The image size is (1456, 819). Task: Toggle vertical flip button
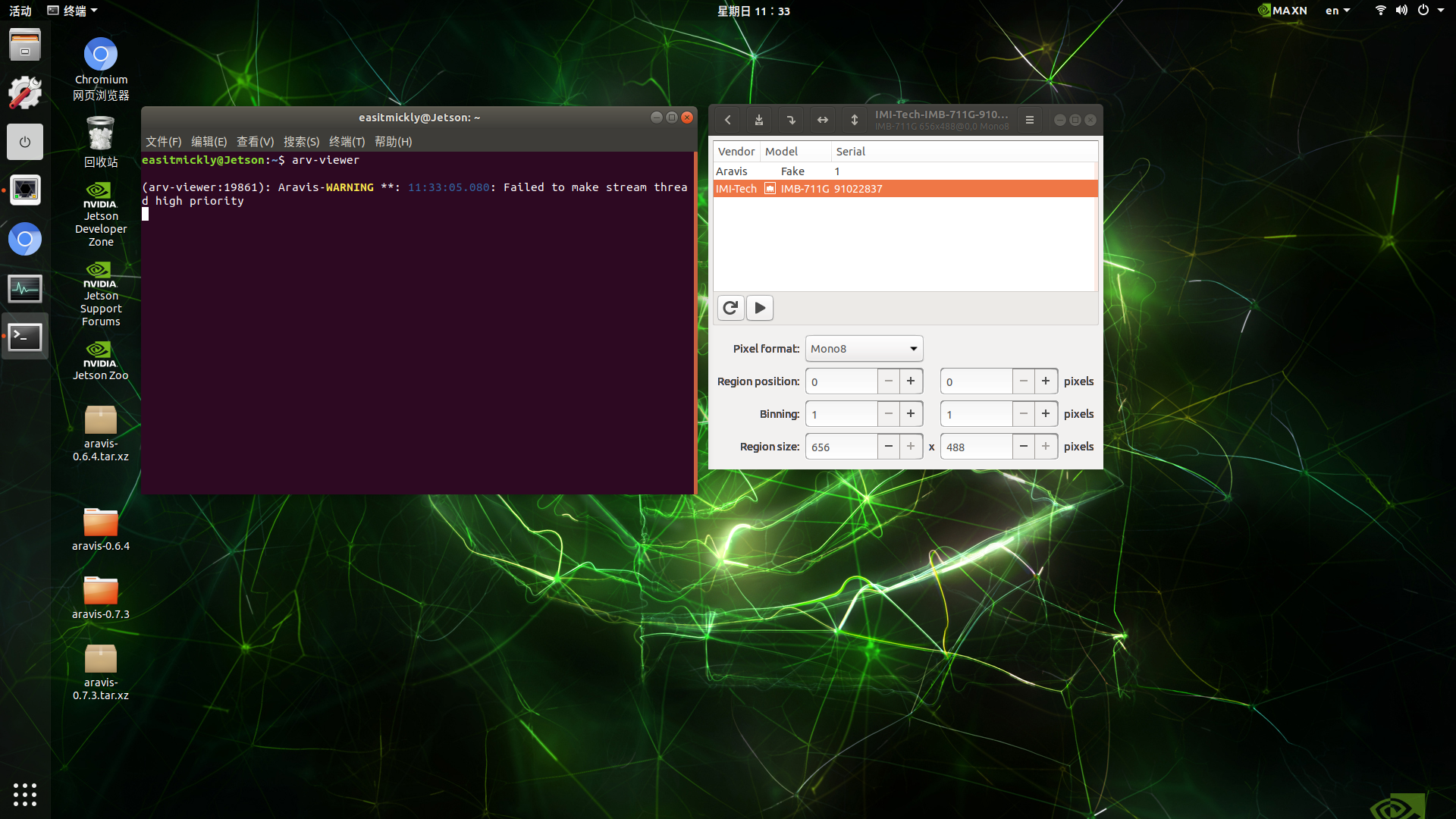(855, 120)
